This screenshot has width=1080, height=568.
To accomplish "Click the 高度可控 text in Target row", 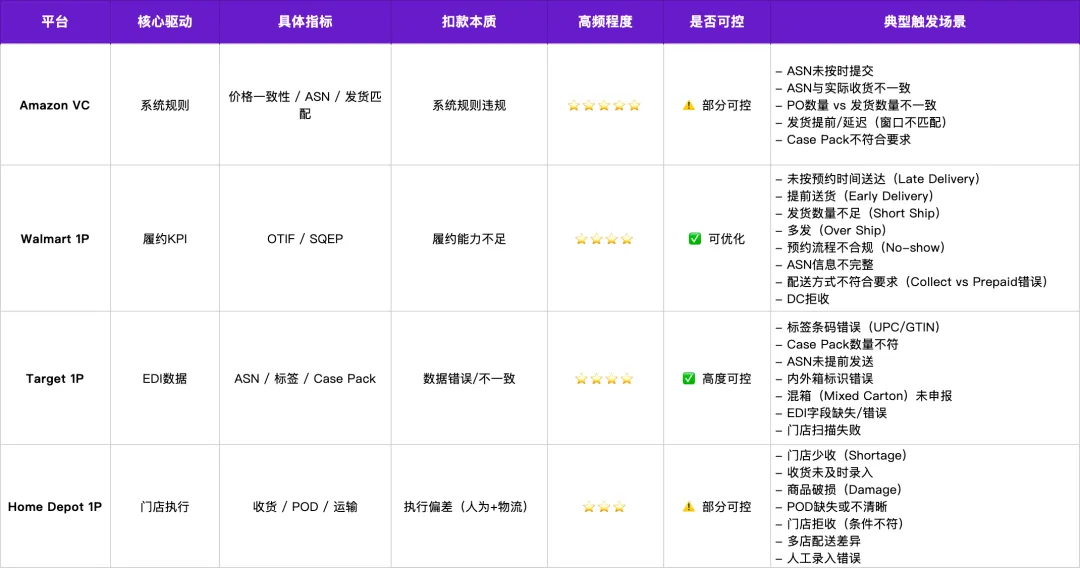I will point(726,379).
